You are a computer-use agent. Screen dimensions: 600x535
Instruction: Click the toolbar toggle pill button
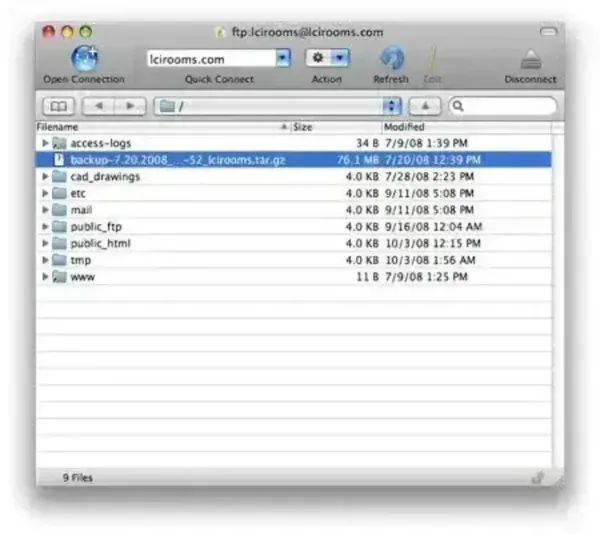[x=548, y=31]
